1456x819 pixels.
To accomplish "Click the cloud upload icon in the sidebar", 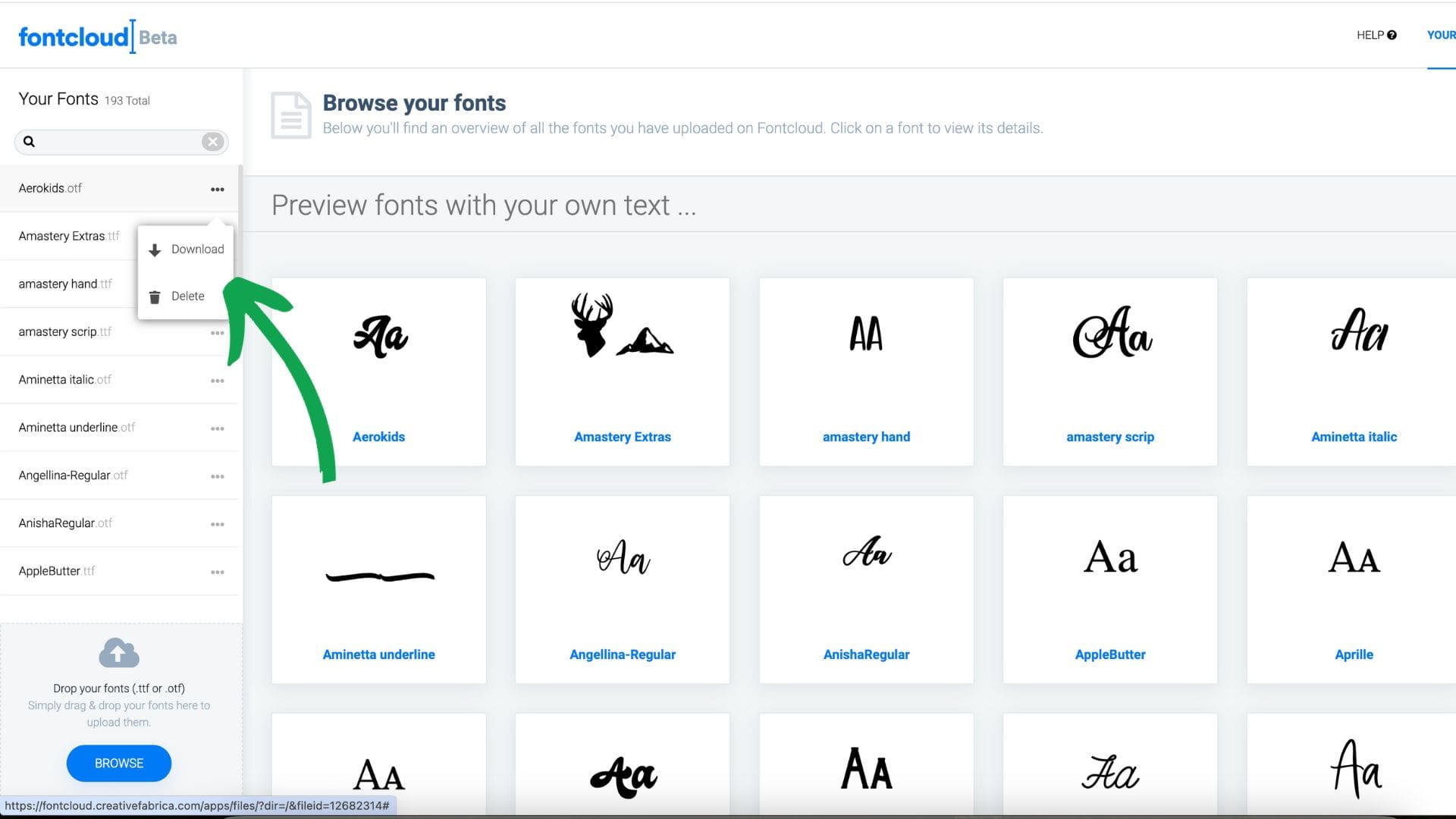I will tap(118, 652).
